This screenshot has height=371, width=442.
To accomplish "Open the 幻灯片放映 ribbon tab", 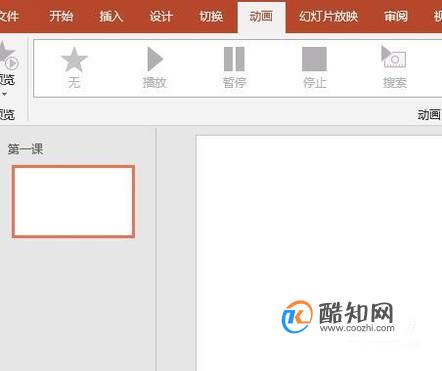I will pos(328,16).
